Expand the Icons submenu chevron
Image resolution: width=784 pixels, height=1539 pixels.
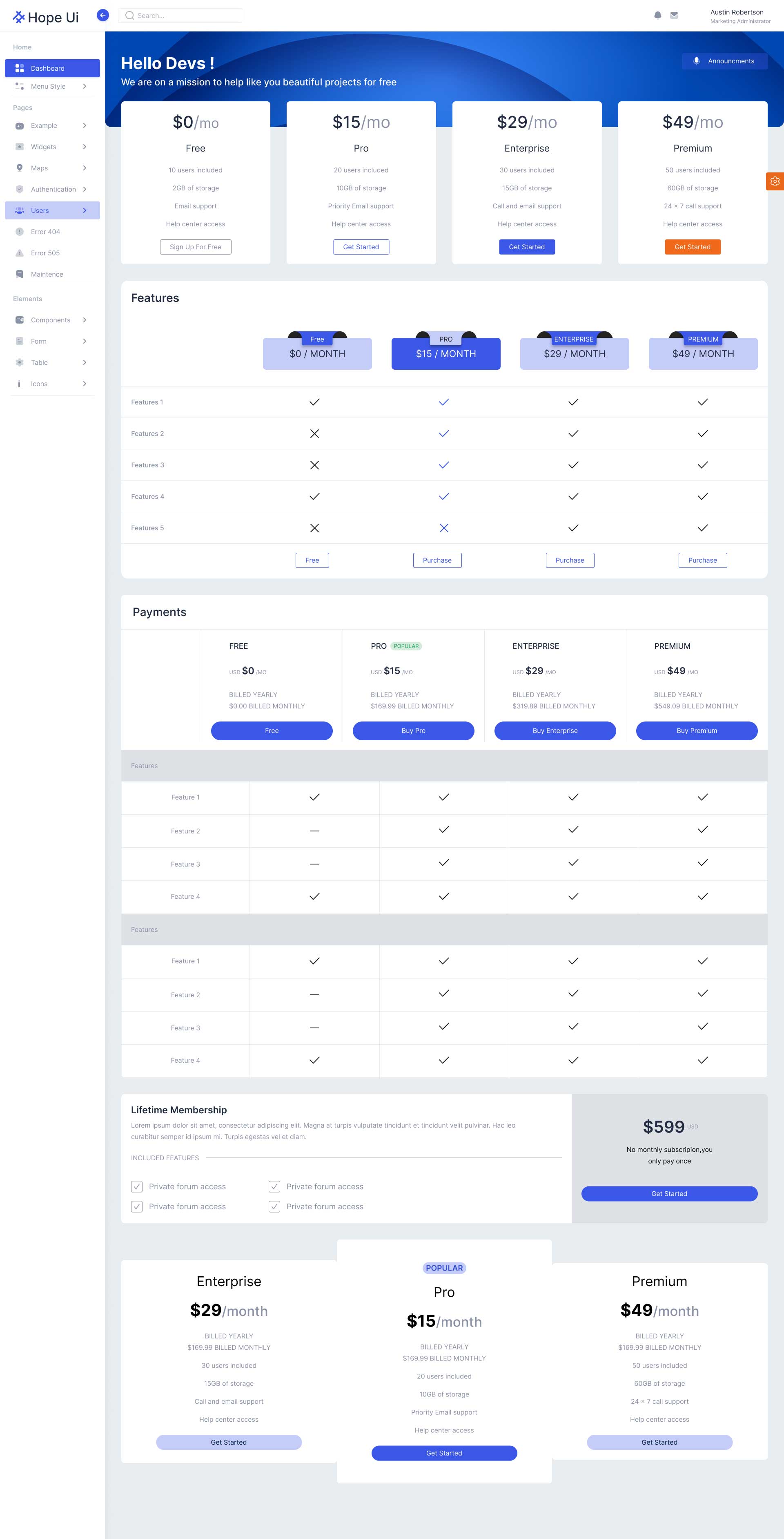click(x=85, y=384)
